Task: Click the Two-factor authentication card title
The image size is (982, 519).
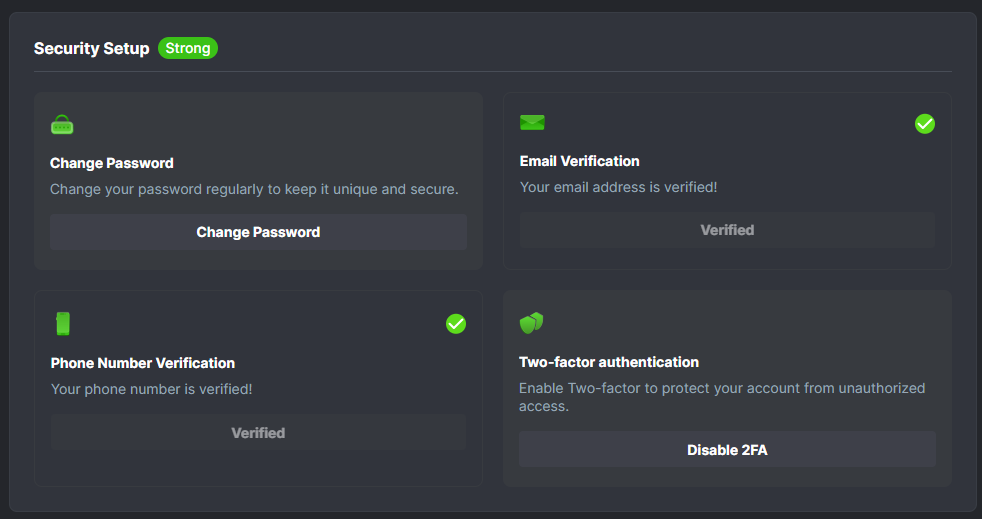Action: click(x=609, y=362)
